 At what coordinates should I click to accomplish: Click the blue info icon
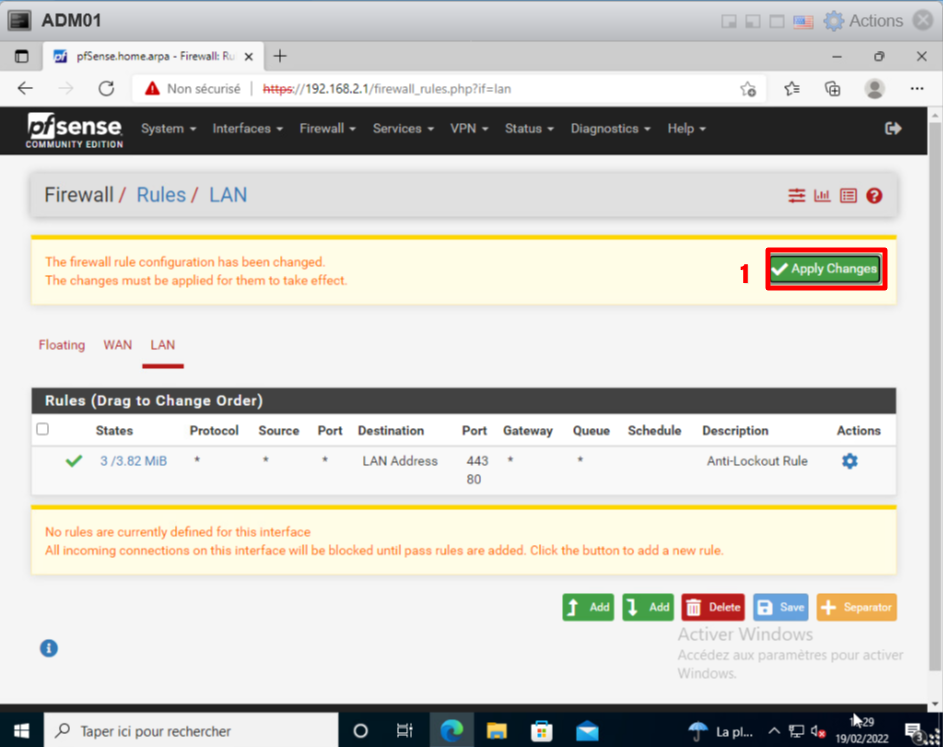click(x=49, y=648)
